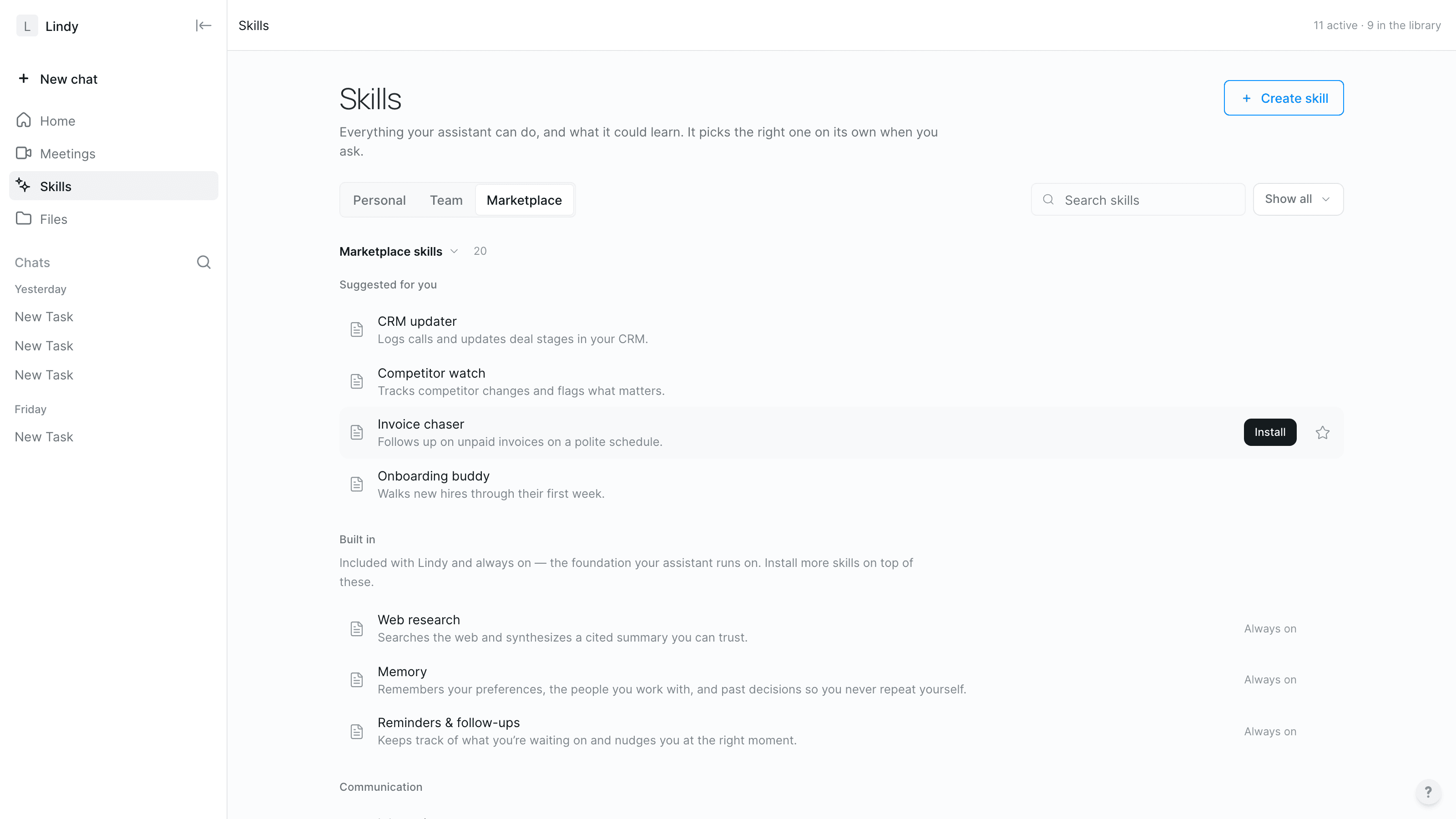Viewport: 1456px width, 819px height.
Task: Favorite Invoice chaser with the star
Action: (1323, 432)
